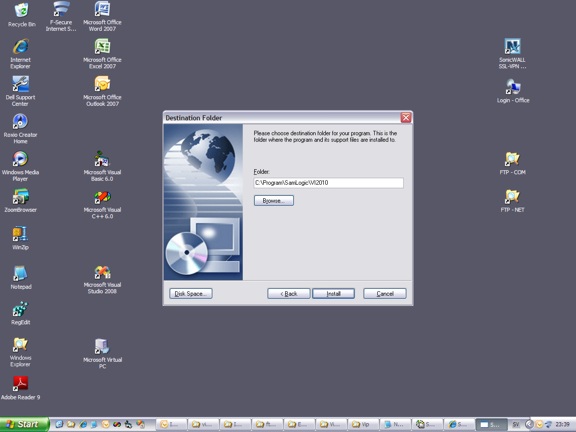This screenshot has width=576, height=432.
Task: Open the Notepad desktop shortcut
Action: (x=21, y=277)
